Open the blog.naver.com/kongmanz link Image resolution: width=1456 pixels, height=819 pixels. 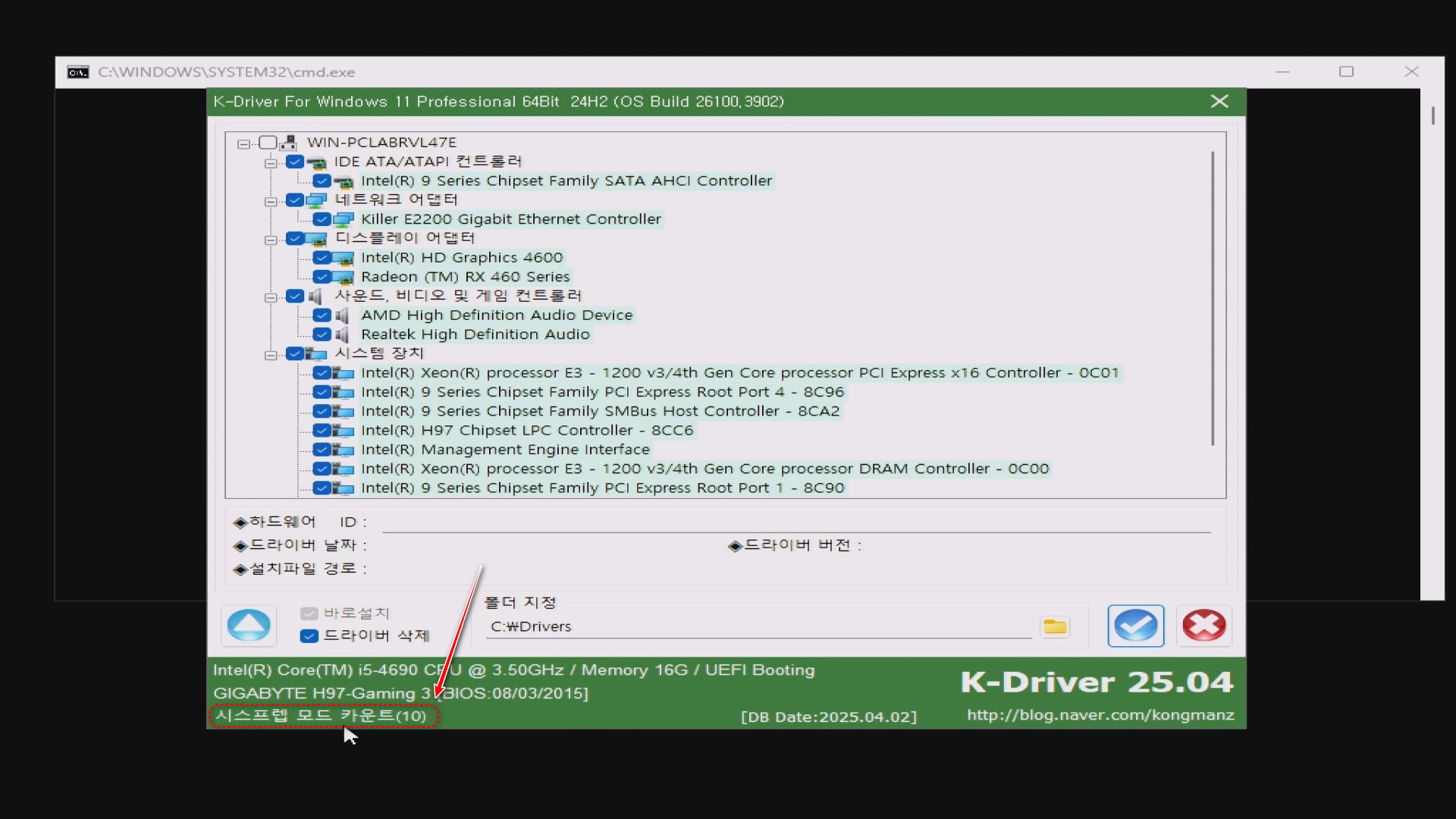[x=1100, y=715]
